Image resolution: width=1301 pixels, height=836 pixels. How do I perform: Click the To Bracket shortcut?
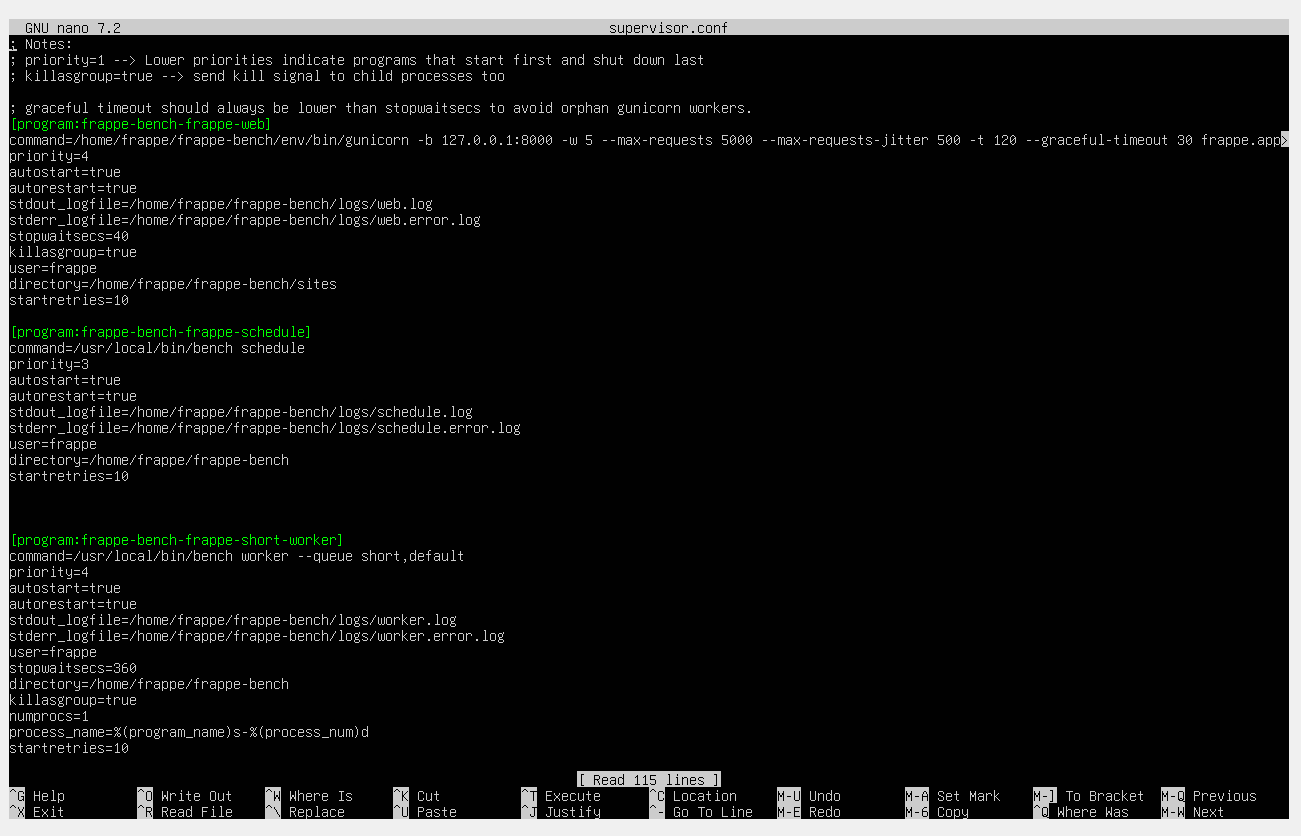pyautogui.click(x=1105, y=796)
